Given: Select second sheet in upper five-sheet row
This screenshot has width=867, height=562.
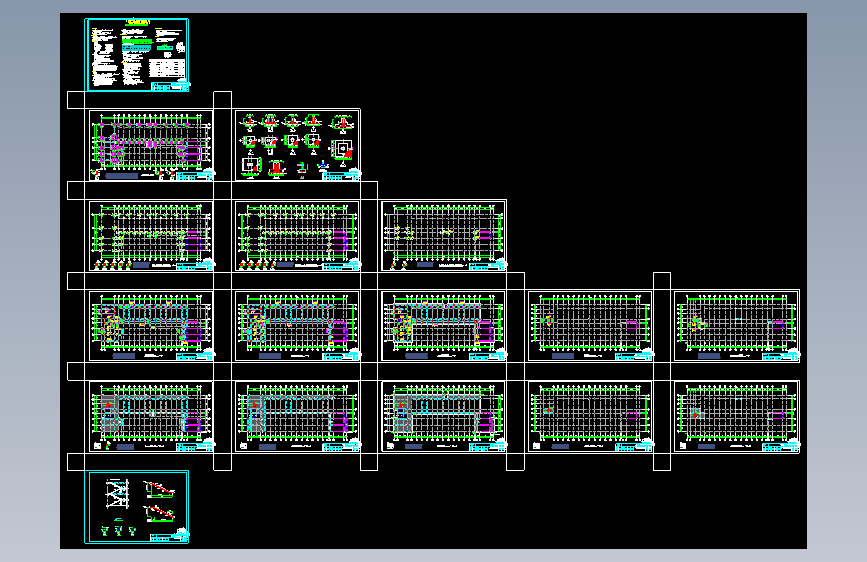Looking at the screenshot, I should [297, 326].
